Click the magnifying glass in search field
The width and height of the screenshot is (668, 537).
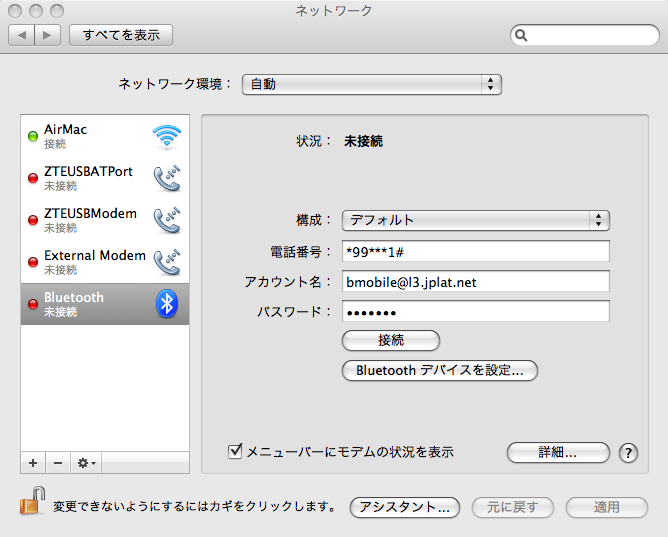(x=521, y=35)
